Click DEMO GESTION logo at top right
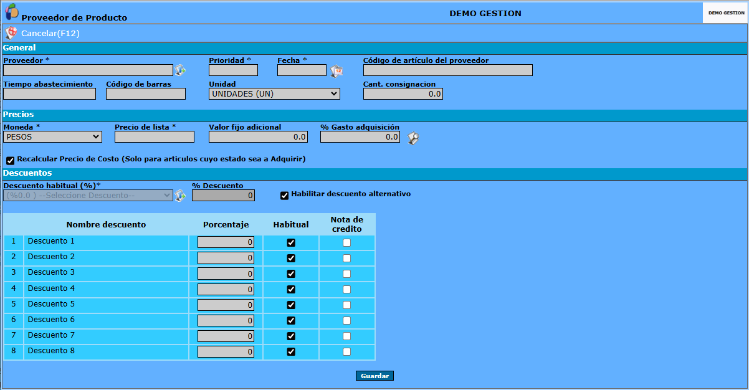 (725, 13)
